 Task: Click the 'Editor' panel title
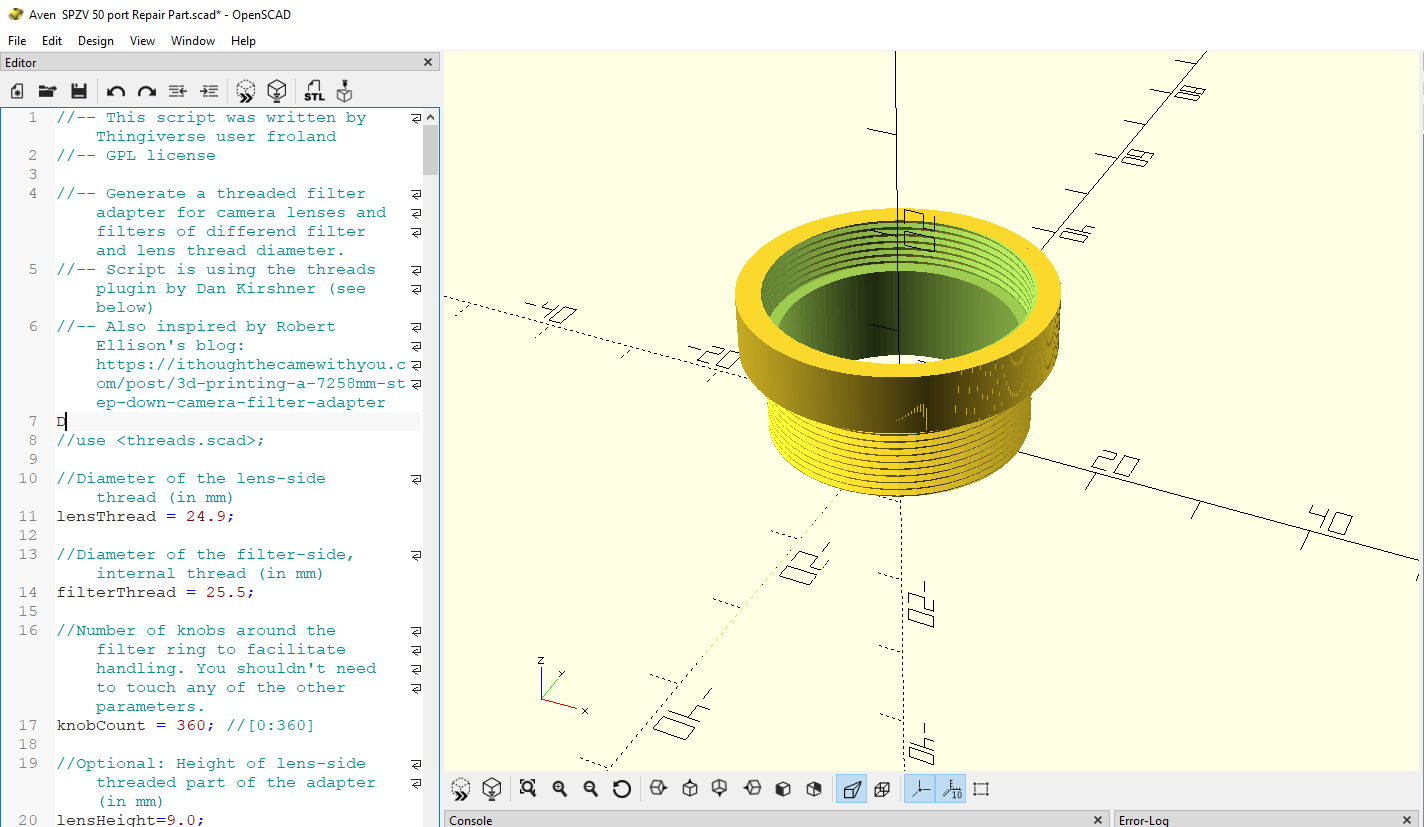[21, 62]
